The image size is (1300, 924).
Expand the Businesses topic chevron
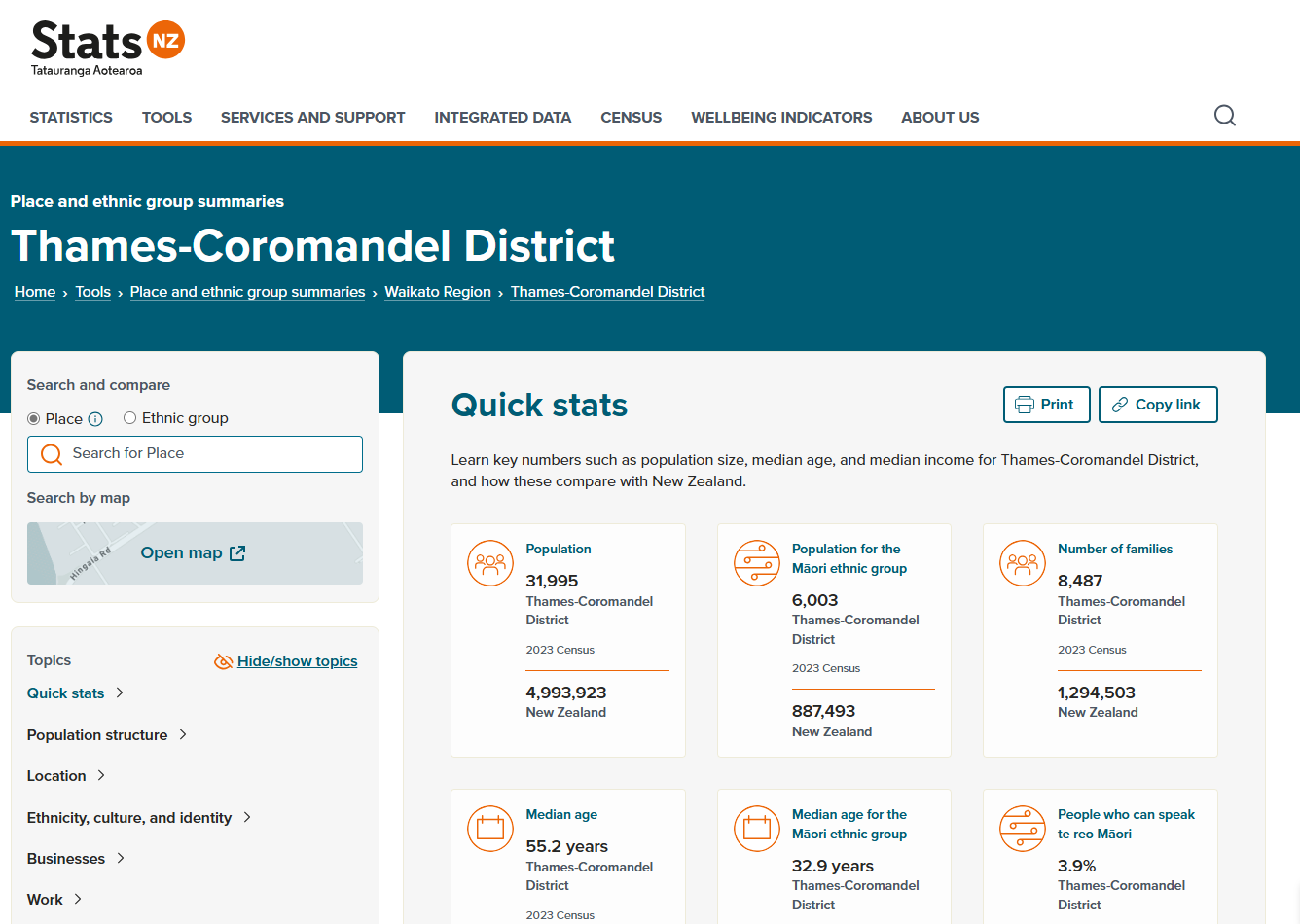tap(121, 858)
